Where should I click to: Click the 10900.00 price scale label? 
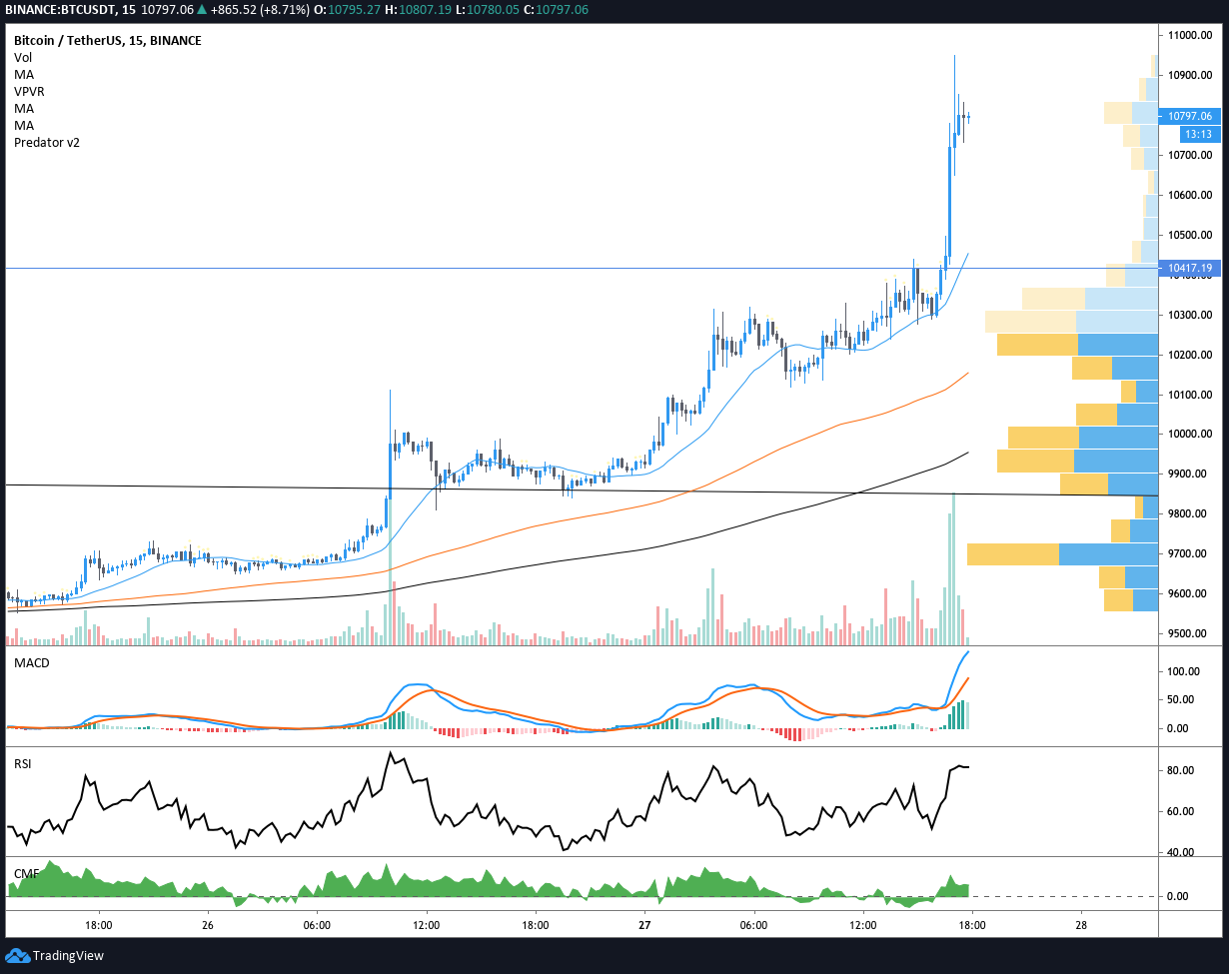1190,75
